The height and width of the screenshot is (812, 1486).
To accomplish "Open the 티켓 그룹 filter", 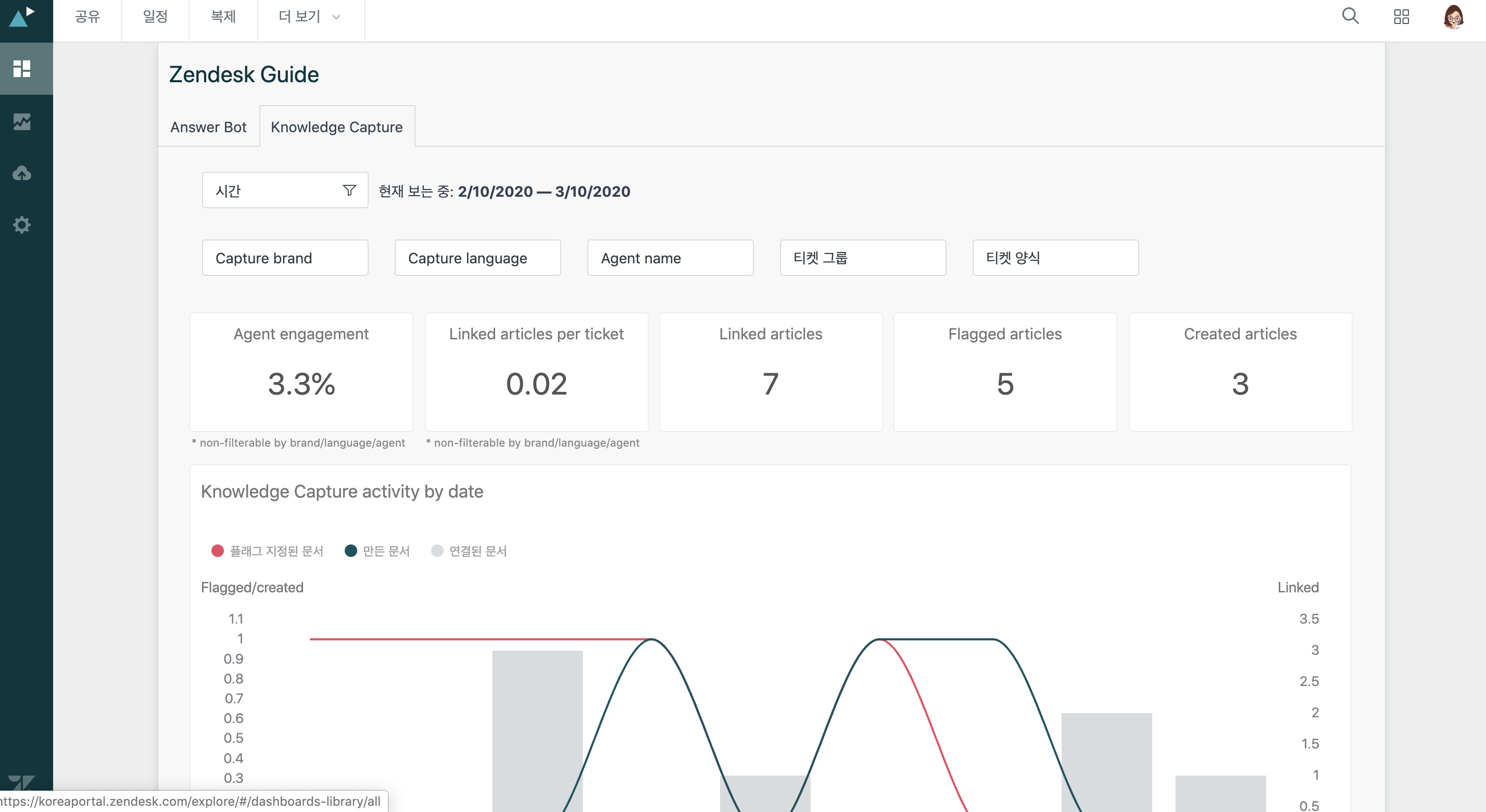I will pos(863,258).
